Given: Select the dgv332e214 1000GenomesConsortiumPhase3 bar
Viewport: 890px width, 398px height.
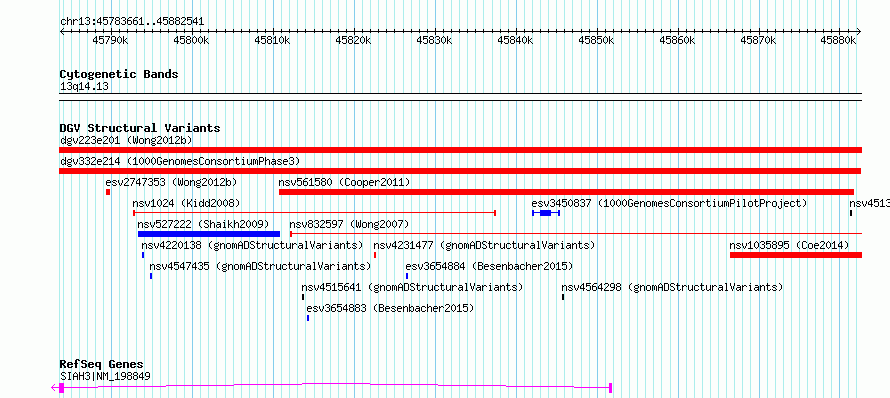Looking at the screenshot, I should [x=460, y=171].
